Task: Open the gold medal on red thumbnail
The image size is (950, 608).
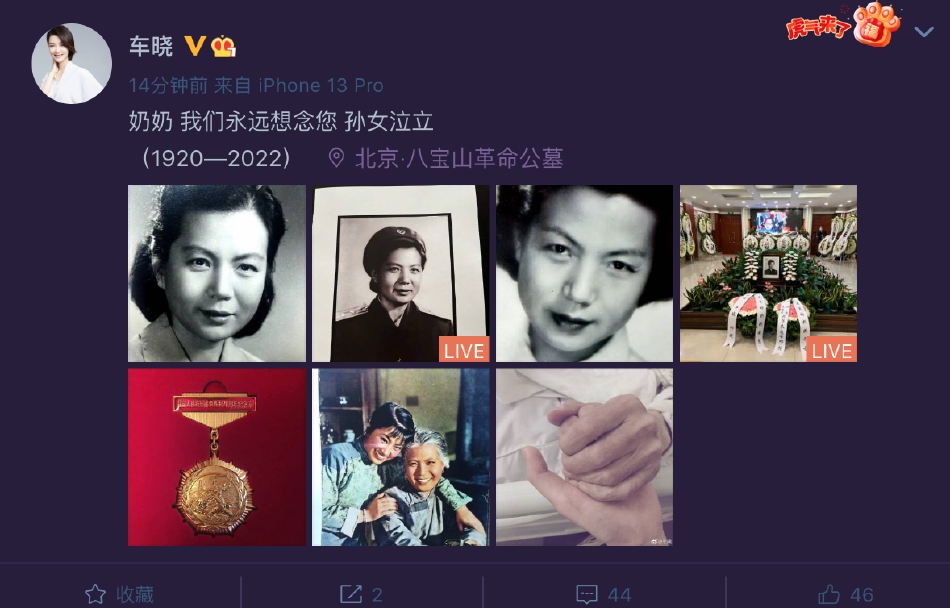Action: (217, 457)
